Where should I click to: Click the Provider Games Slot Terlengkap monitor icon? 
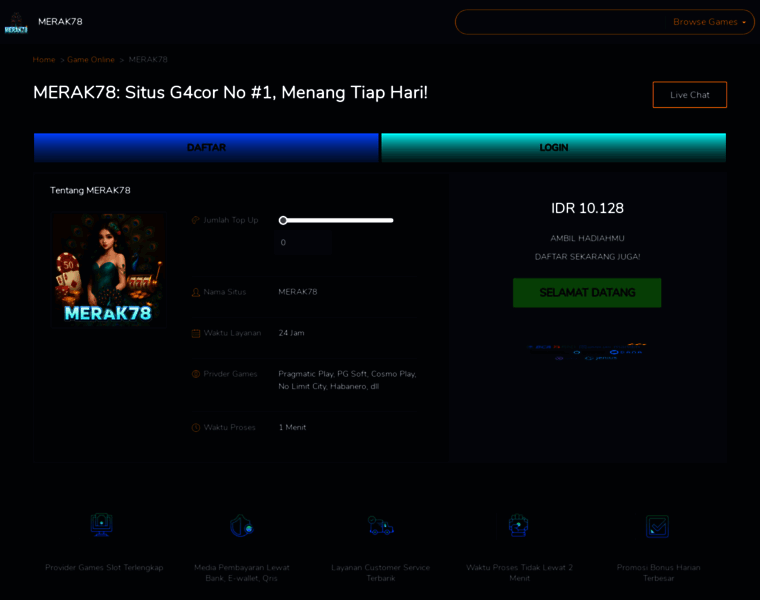click(x=102, y=525)
